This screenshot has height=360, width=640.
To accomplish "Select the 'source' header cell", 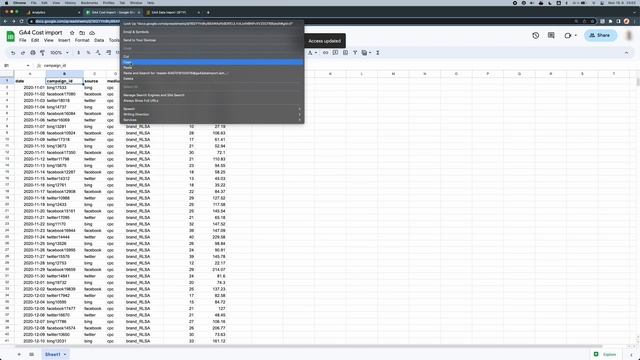I will (94, 81).
